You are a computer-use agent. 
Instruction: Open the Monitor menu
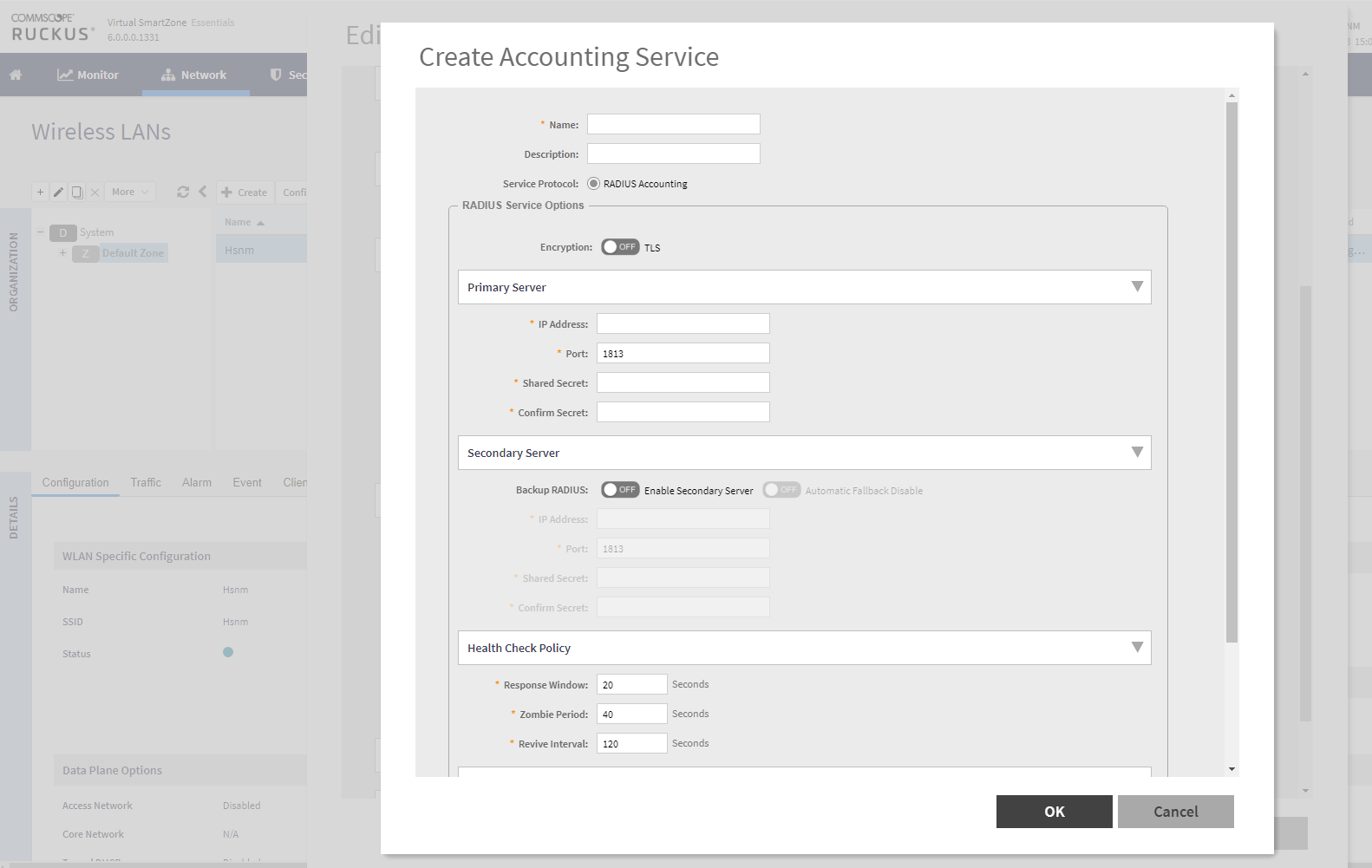[88, 75]
